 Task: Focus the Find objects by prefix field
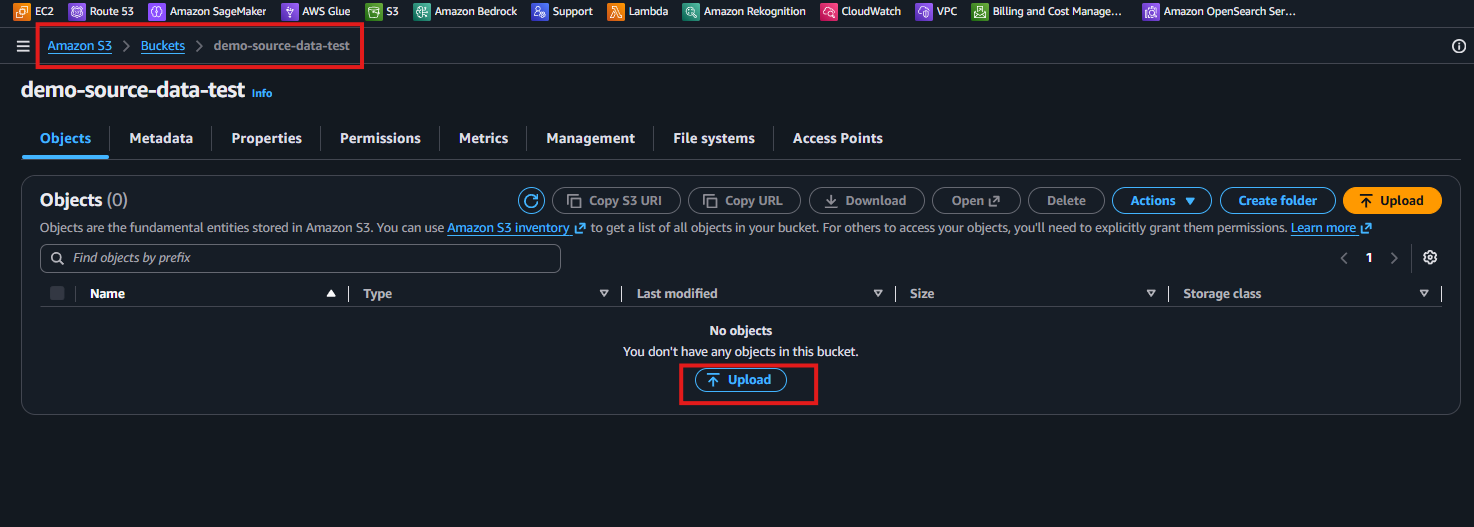[300, 258]
